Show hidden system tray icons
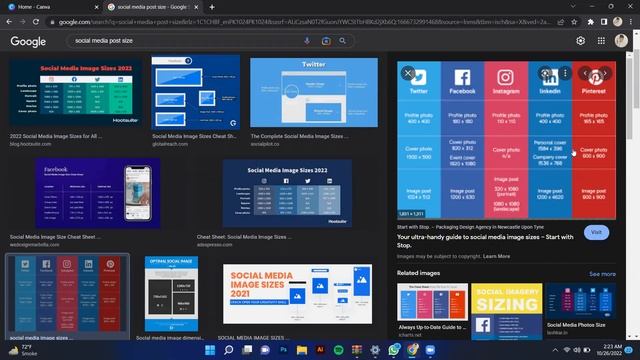 point(555,350)
